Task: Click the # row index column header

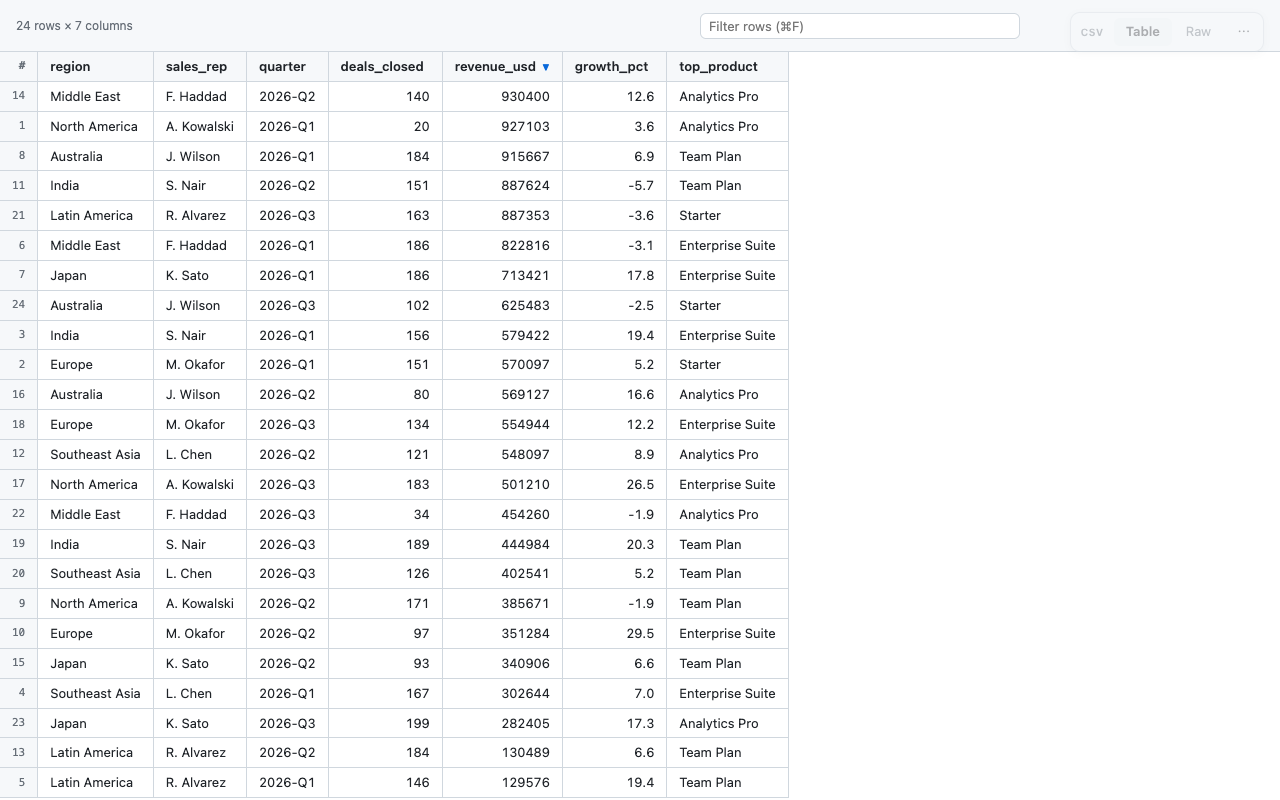Action: 19,67
